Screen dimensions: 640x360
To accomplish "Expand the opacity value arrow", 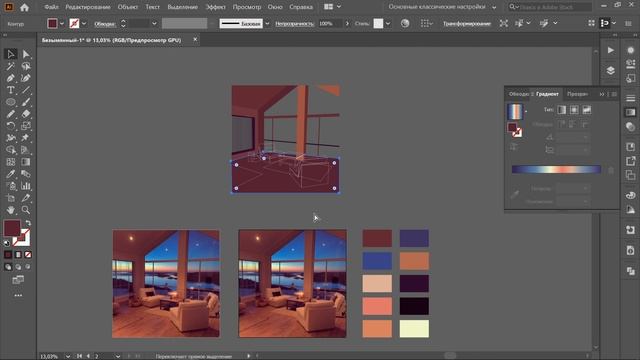I will pos(347,24).
